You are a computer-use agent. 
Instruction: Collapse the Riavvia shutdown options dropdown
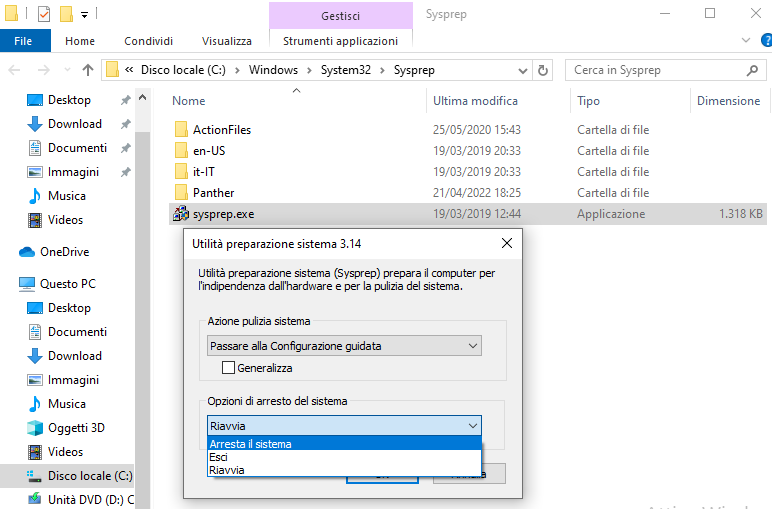pyautogui.click(x=473, y=426)
